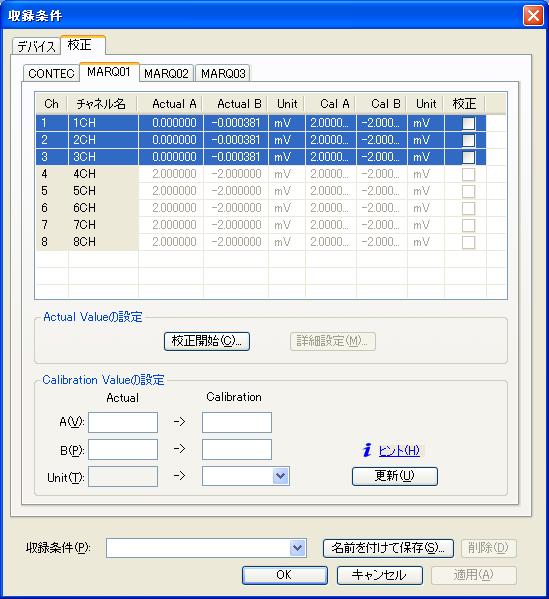
Task: Switch to the デバイス tab
Action: [36, 47]
